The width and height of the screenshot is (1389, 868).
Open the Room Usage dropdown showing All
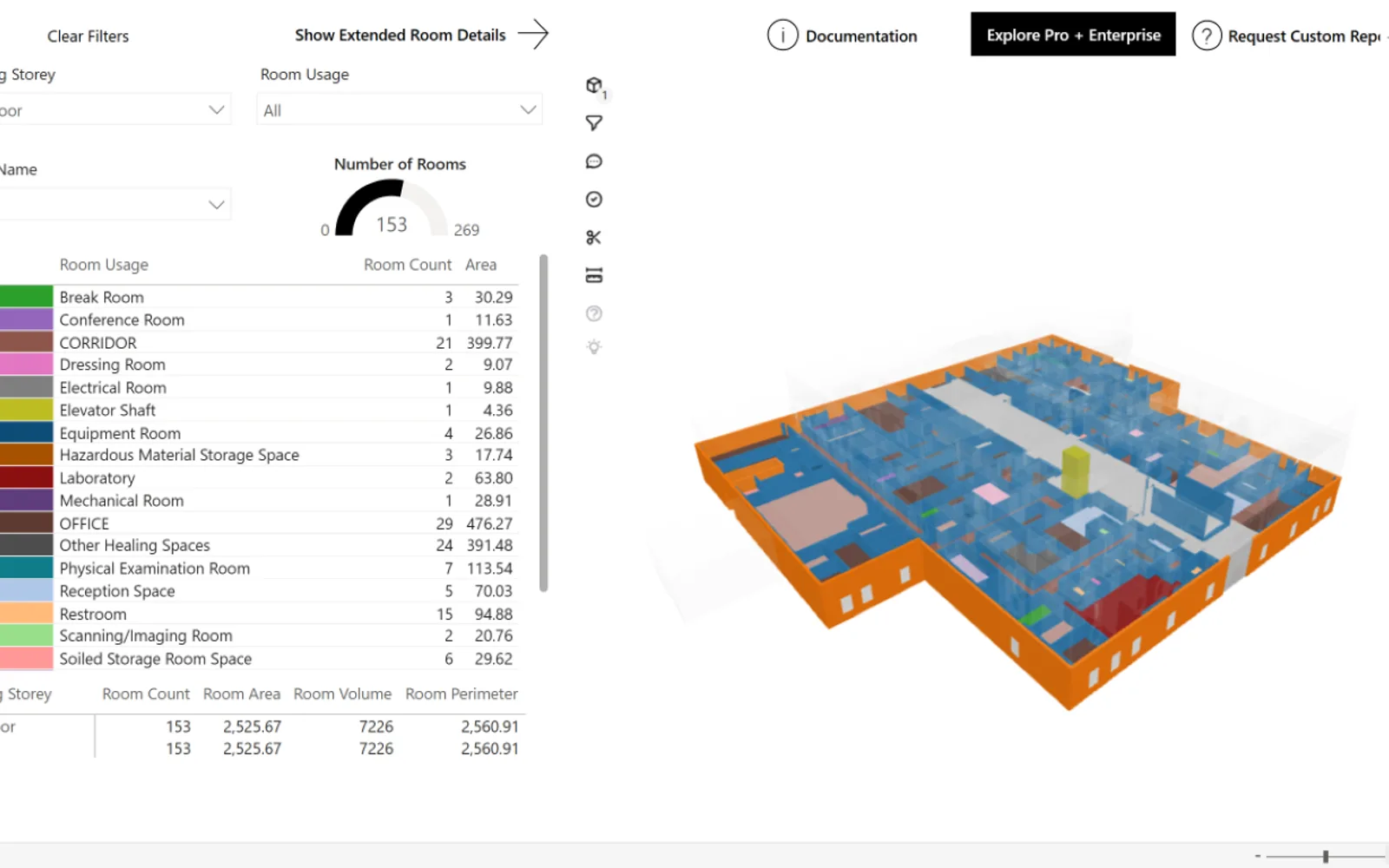(399, 110)
